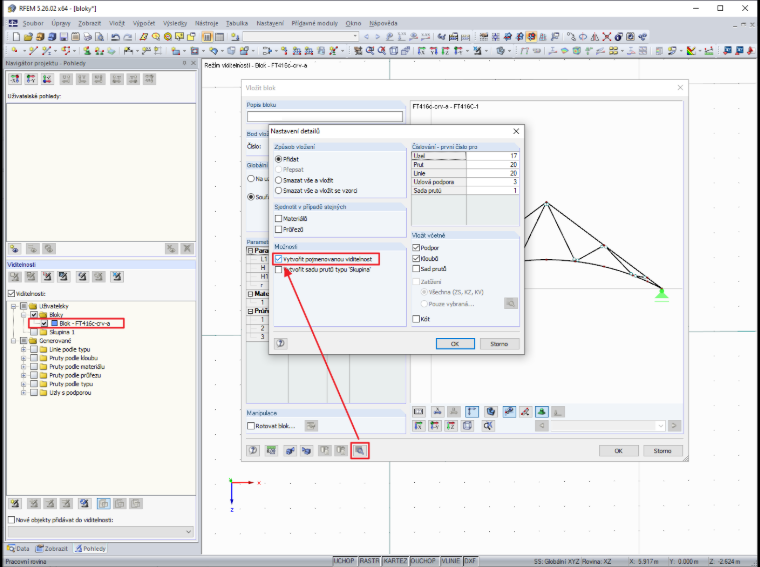Image resolution: width=760 pixels, height=567 pixels.
Task: Click show dimensions icon in preview toolbar
Action: coord(472,412)
